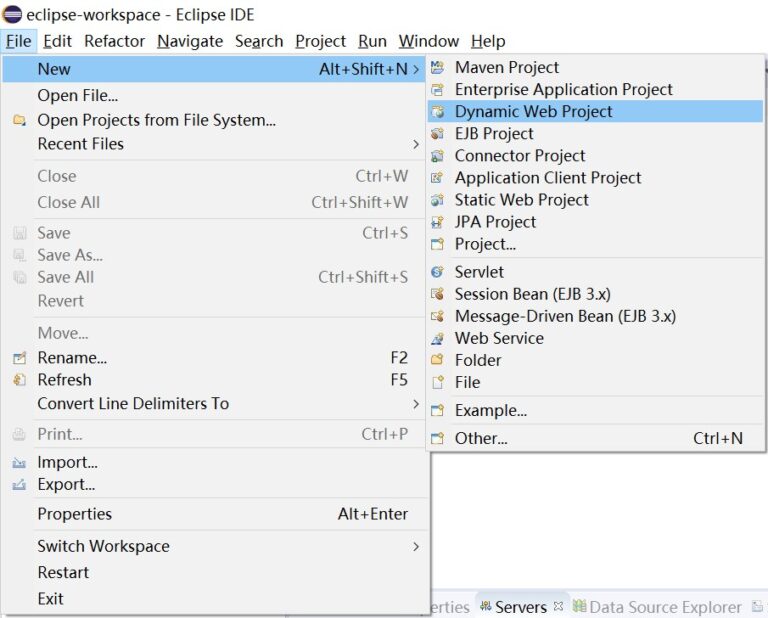Click the Session Bean (EJB 3.x) icon

[437, 294]
